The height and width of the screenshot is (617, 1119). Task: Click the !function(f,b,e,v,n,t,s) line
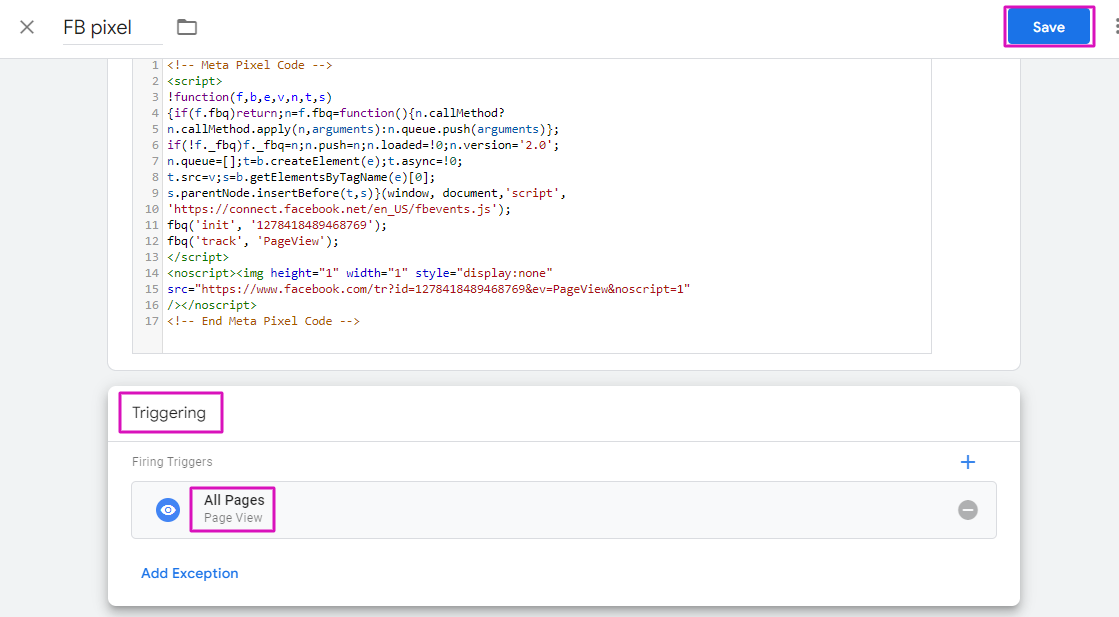point(250,97)
